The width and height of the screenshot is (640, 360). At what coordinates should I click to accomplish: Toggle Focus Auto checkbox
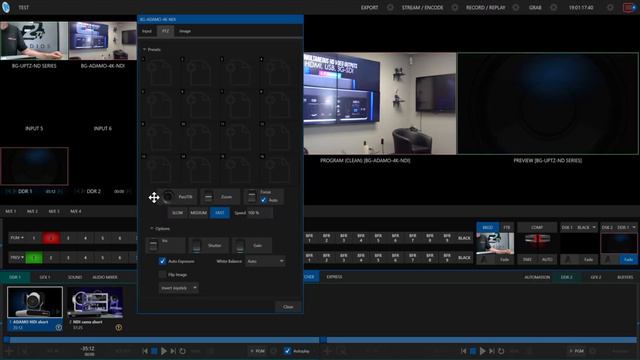point(264,200)
